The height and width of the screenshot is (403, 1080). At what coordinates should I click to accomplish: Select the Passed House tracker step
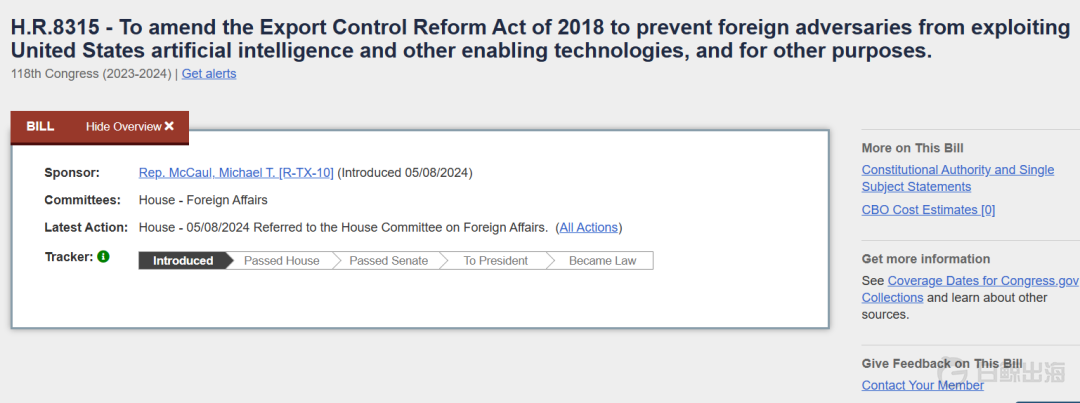(x=281, y=261)
